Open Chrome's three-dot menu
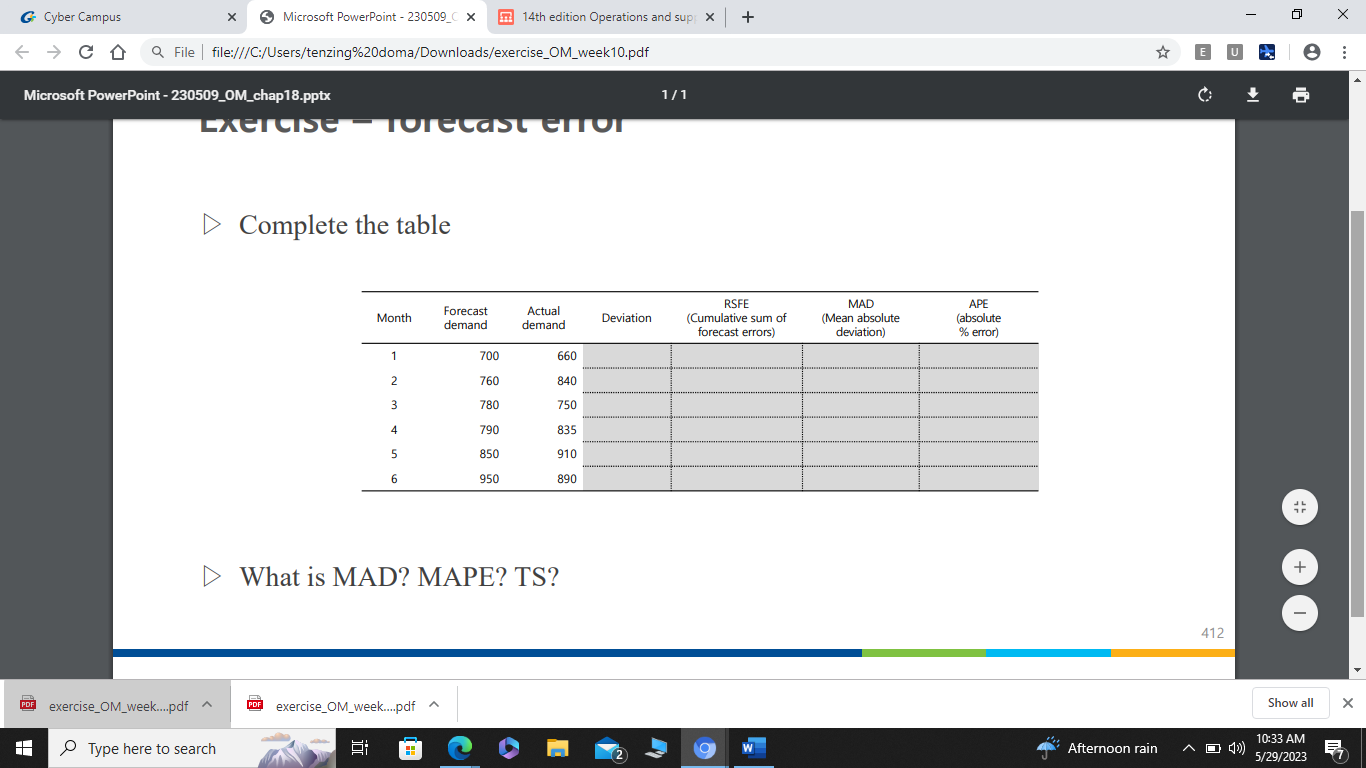The width and height of the screenshot is (1366, 768). [x=1343, y=51]
